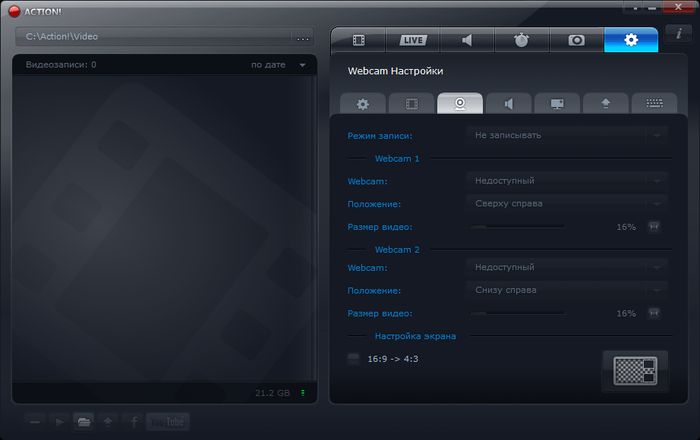This screenshot has width=700, height=440.
Task: Open the video recording tab with film icon
Action: [358, 41]
